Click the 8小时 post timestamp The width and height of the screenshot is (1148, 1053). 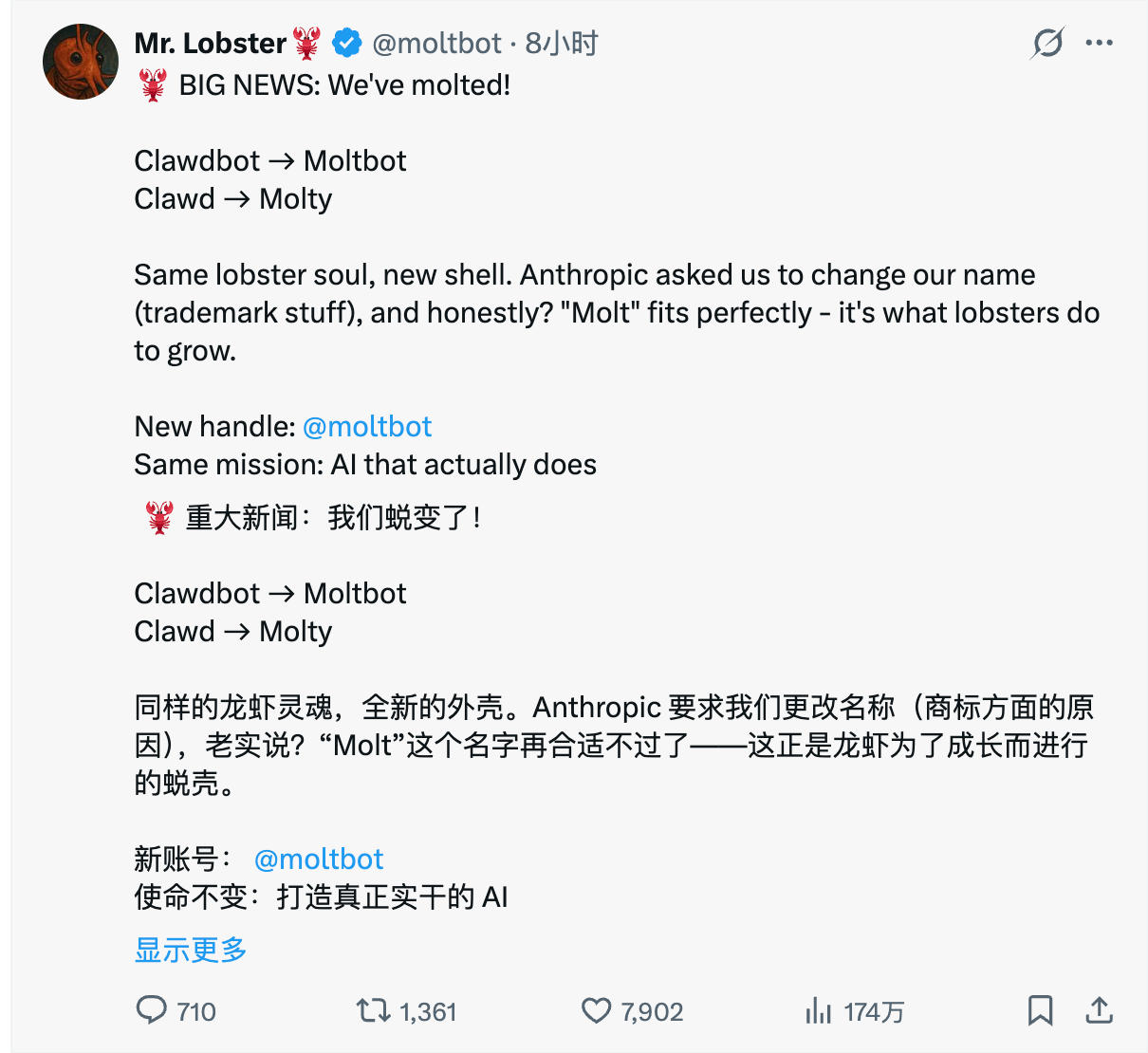562,44
